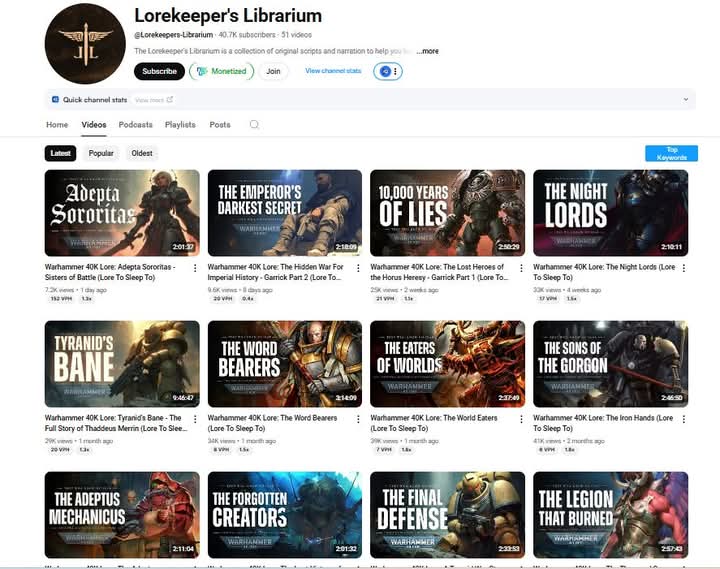Click the search icon in the channel tabs

coord(254,124)
